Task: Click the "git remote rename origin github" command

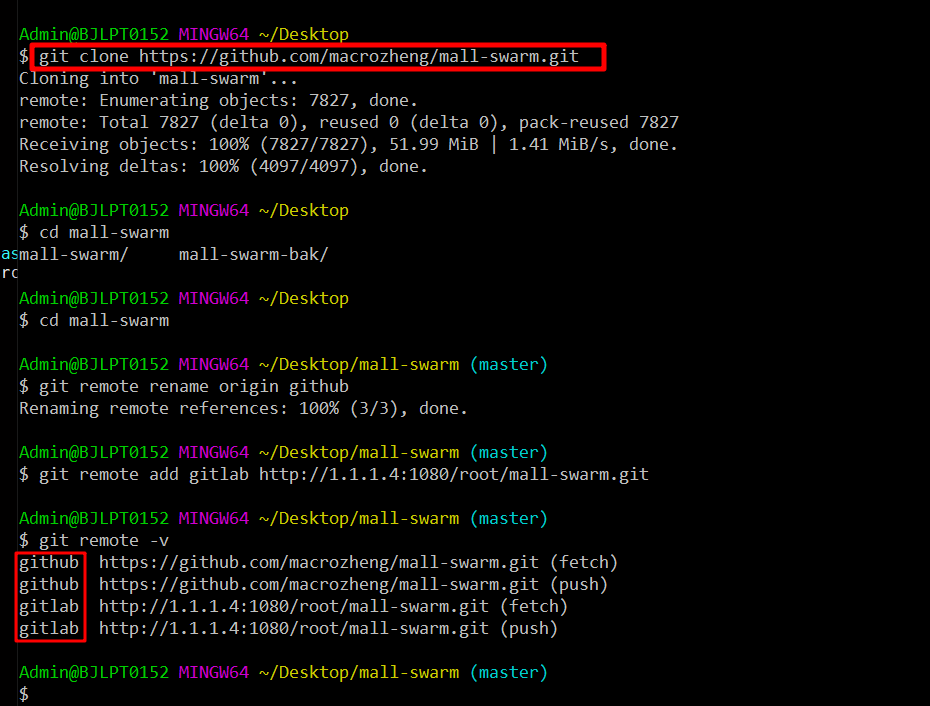Action: coord(193,386)
